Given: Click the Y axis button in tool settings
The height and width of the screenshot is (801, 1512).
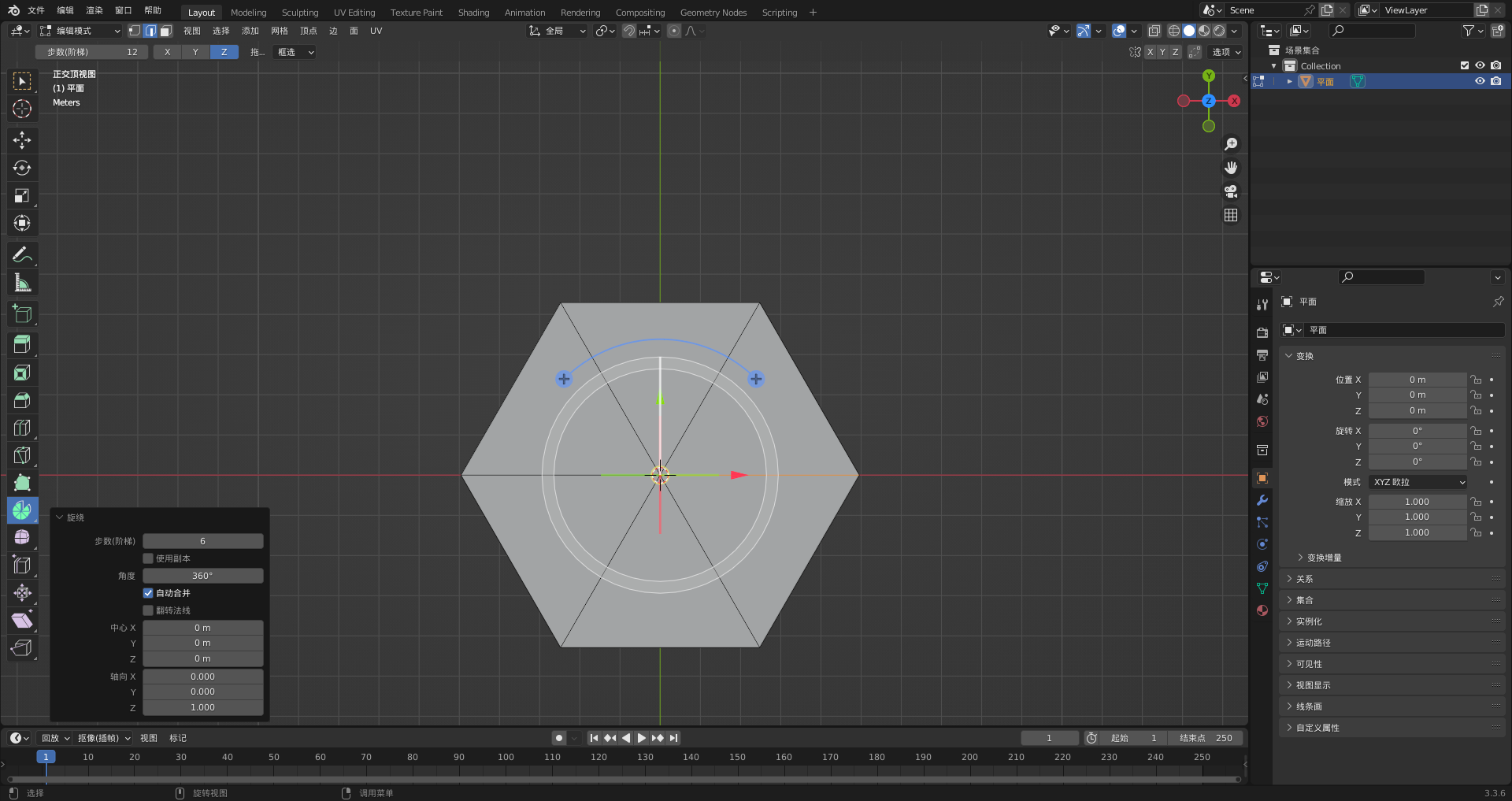Looking at the screenshot, I should click(195, 52).
